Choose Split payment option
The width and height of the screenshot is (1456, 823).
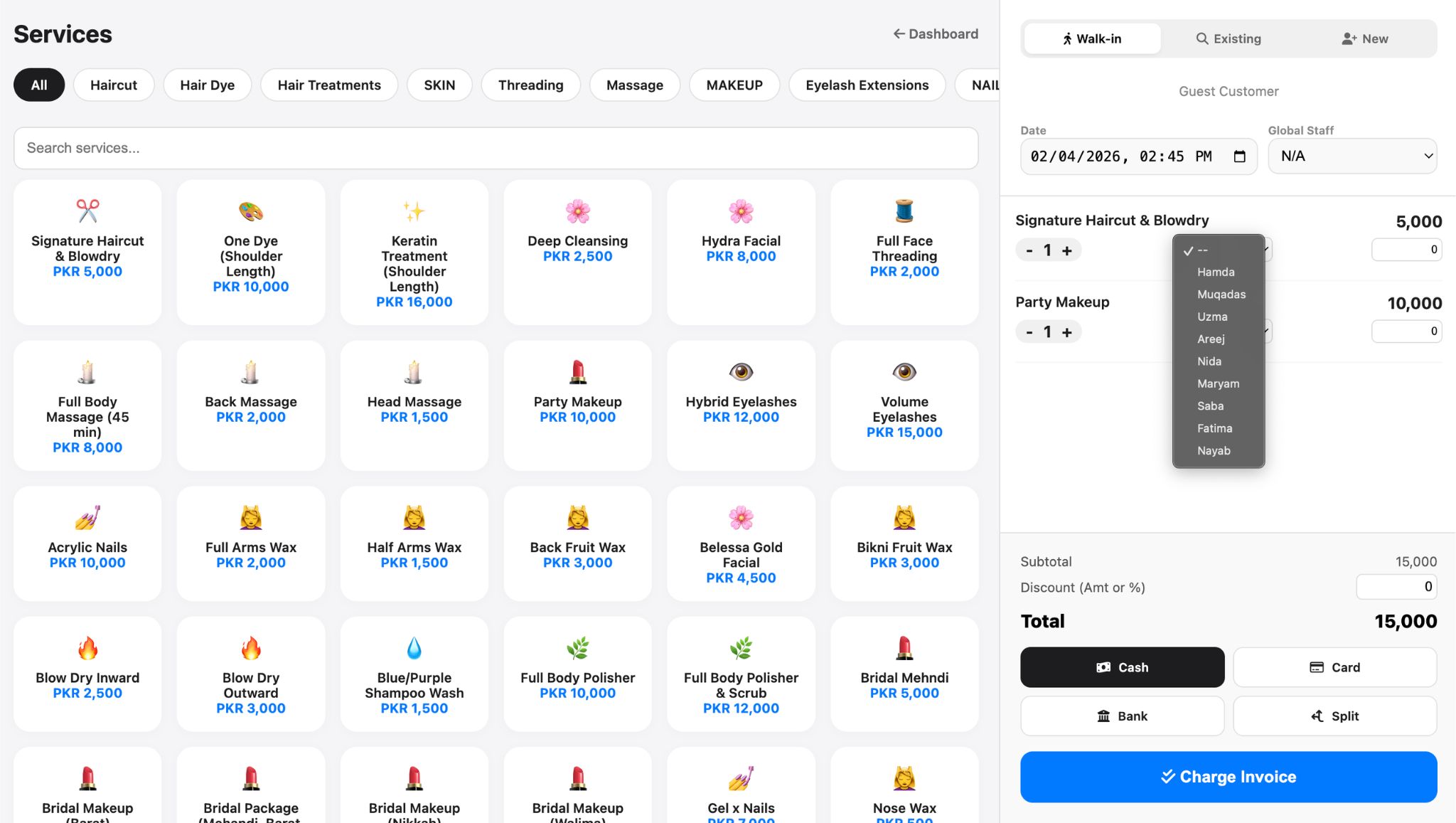click(x=1334, y=716)
